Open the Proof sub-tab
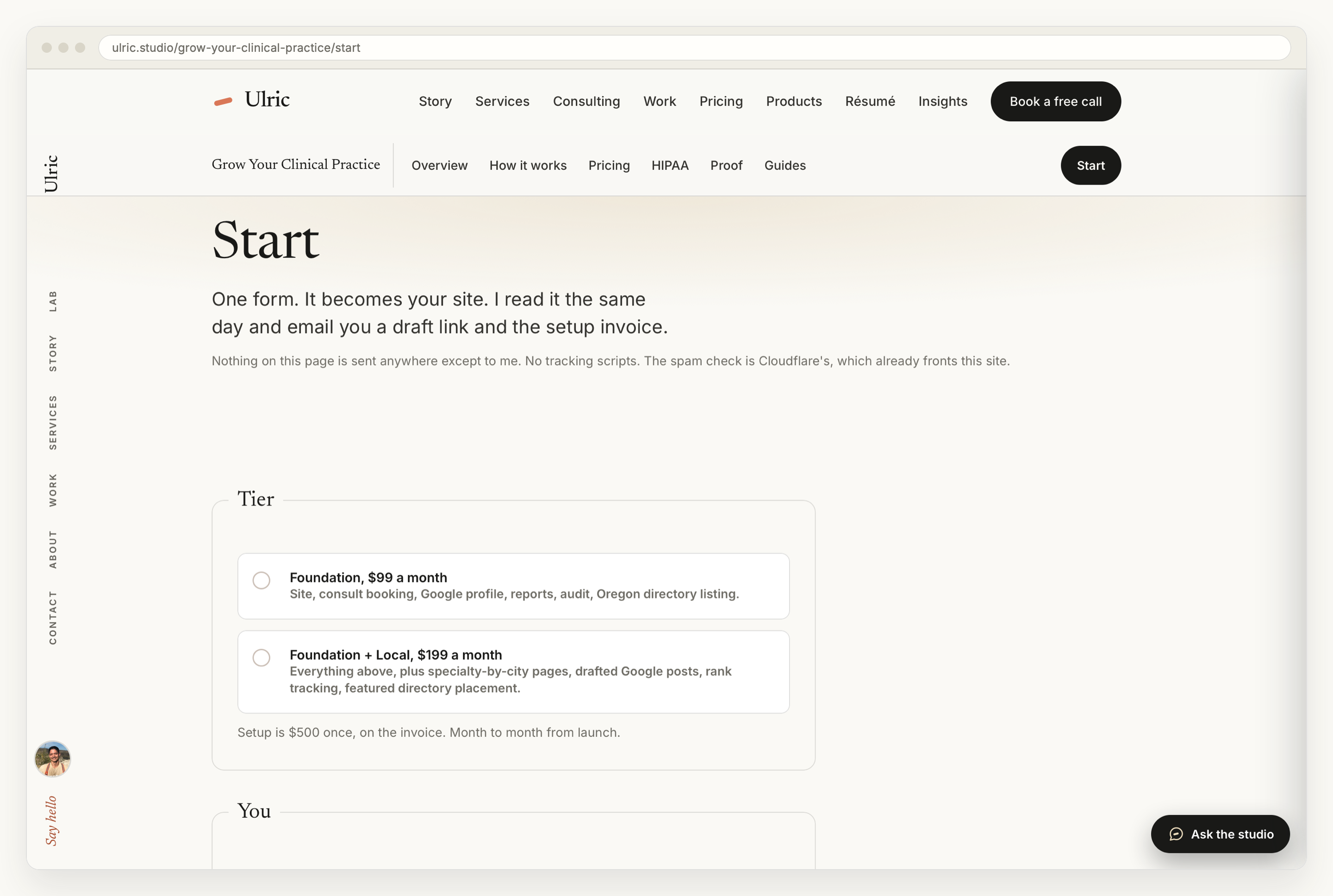Screen dimensions: 1333x896 [726, 165]
